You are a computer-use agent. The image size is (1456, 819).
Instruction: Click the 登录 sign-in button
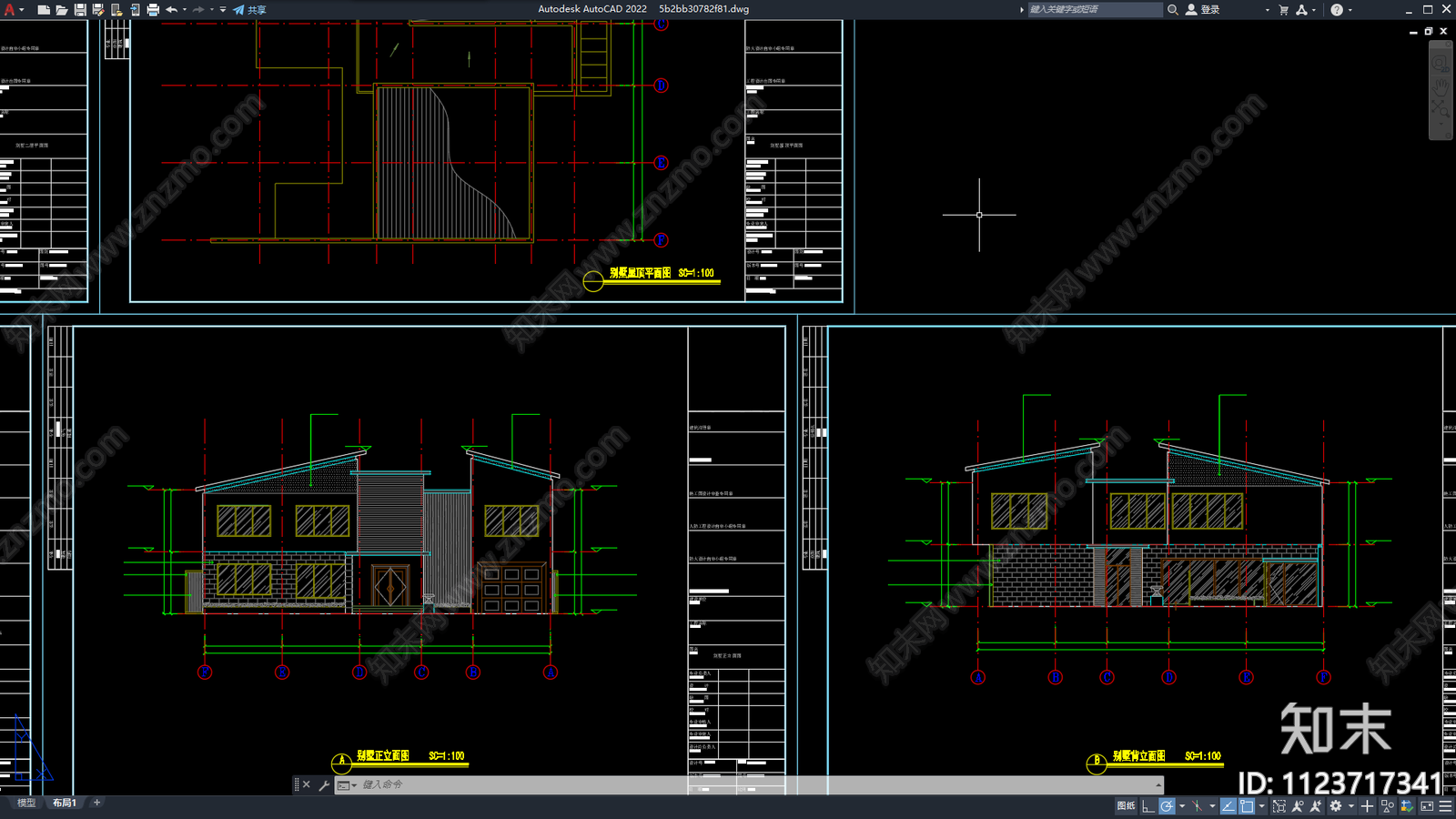(x=1202, y=9)
